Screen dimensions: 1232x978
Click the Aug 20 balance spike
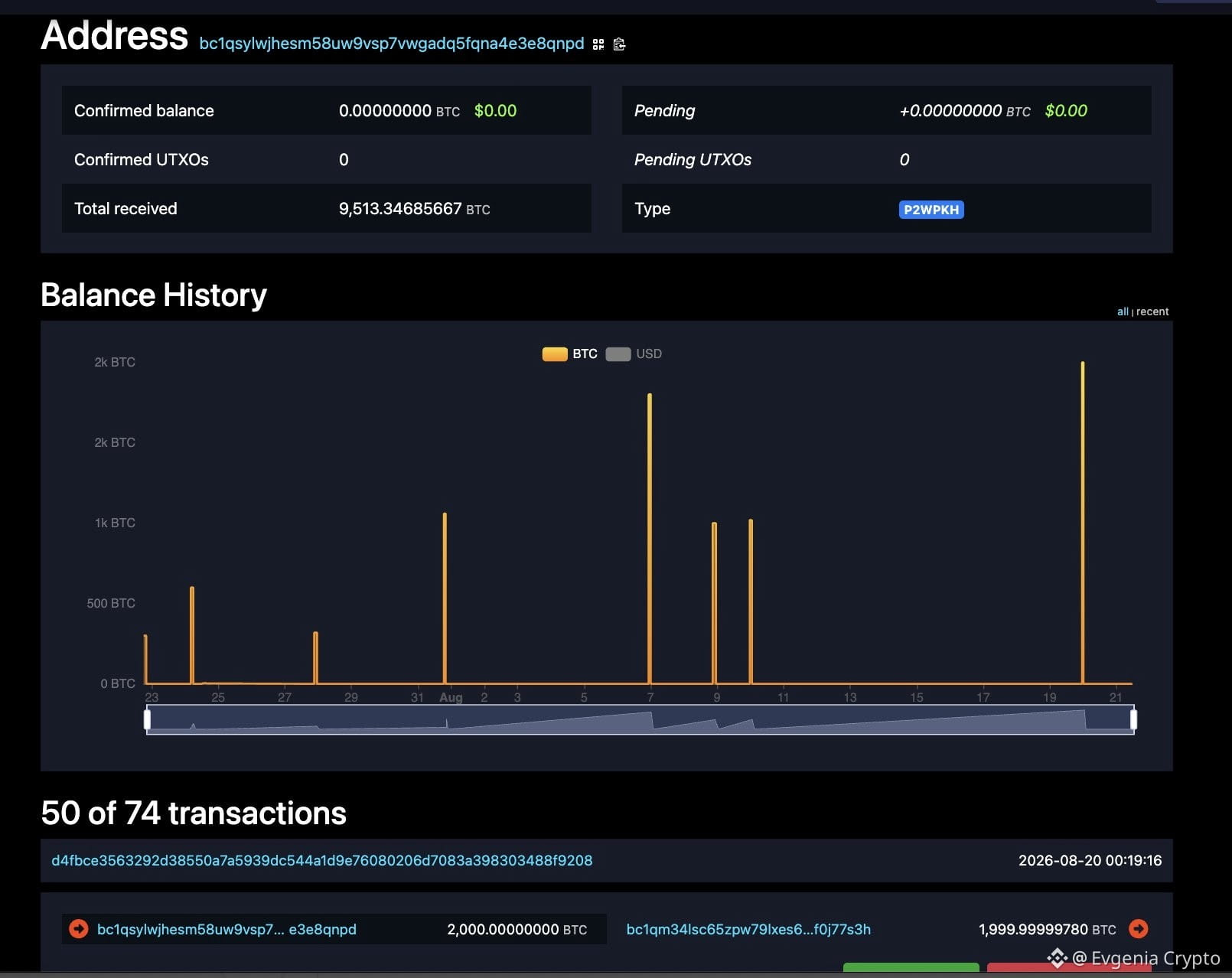point(1083,522)
